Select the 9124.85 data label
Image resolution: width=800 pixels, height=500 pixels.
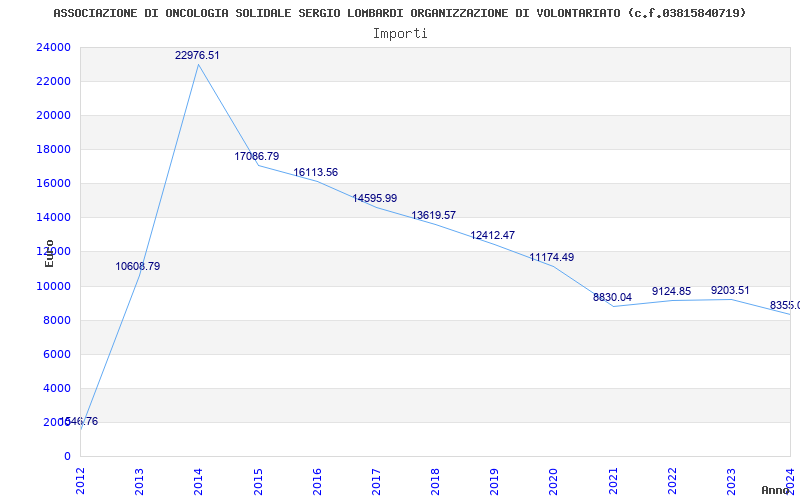click(671, 291)
